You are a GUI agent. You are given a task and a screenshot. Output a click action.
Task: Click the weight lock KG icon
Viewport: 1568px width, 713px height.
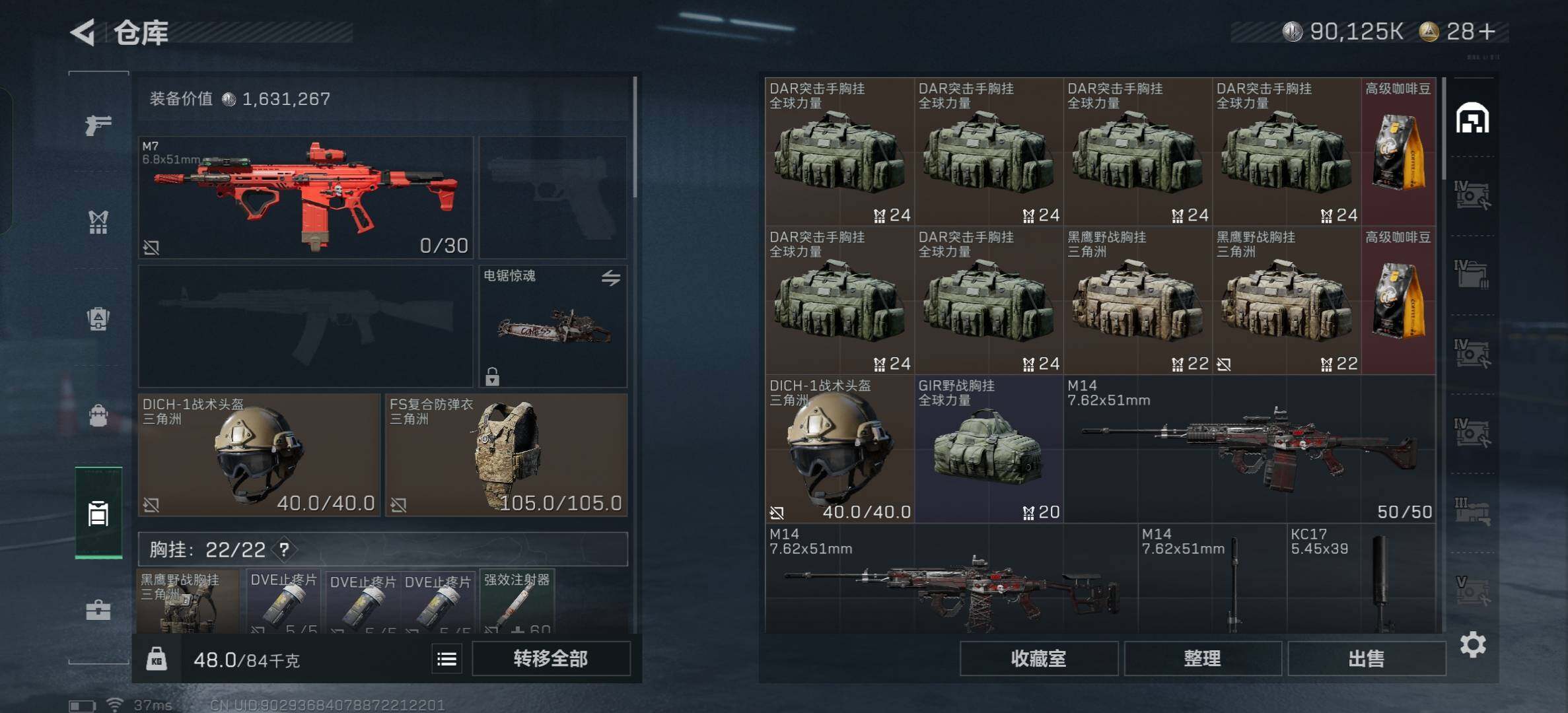click(x=157, y=659)
